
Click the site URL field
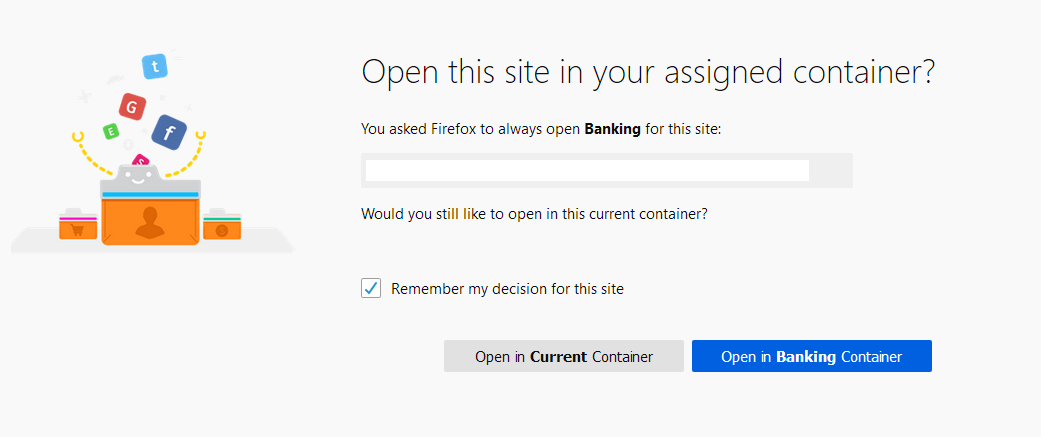[586, 171]
